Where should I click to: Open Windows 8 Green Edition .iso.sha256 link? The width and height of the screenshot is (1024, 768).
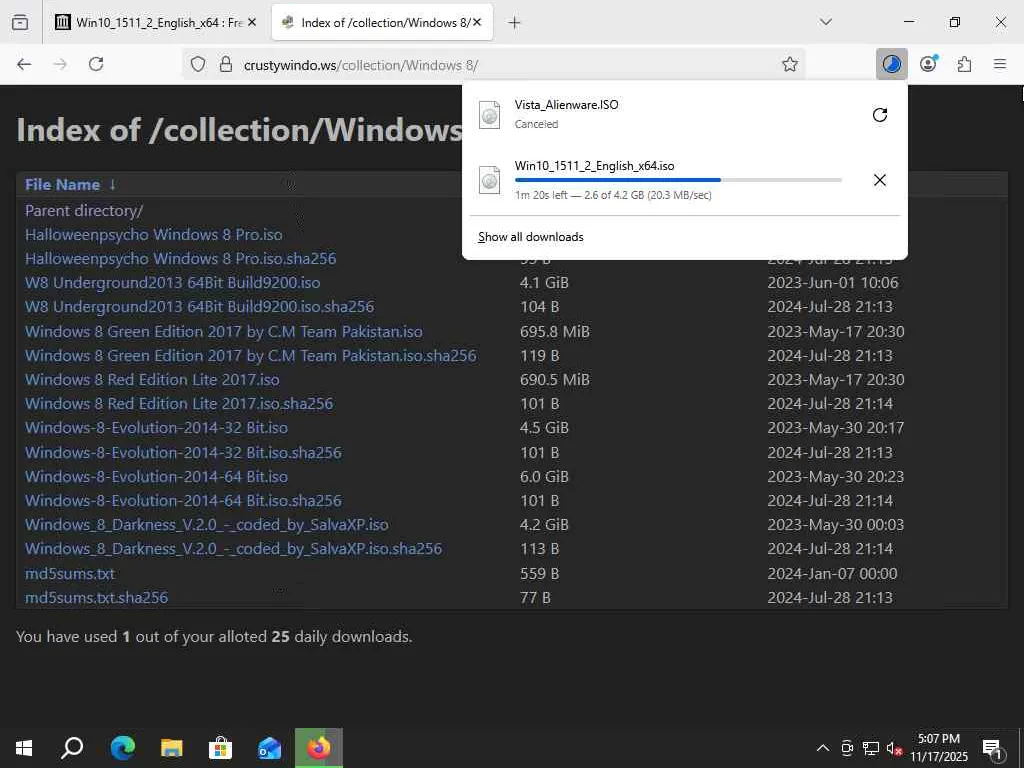[x=250, y=356]
